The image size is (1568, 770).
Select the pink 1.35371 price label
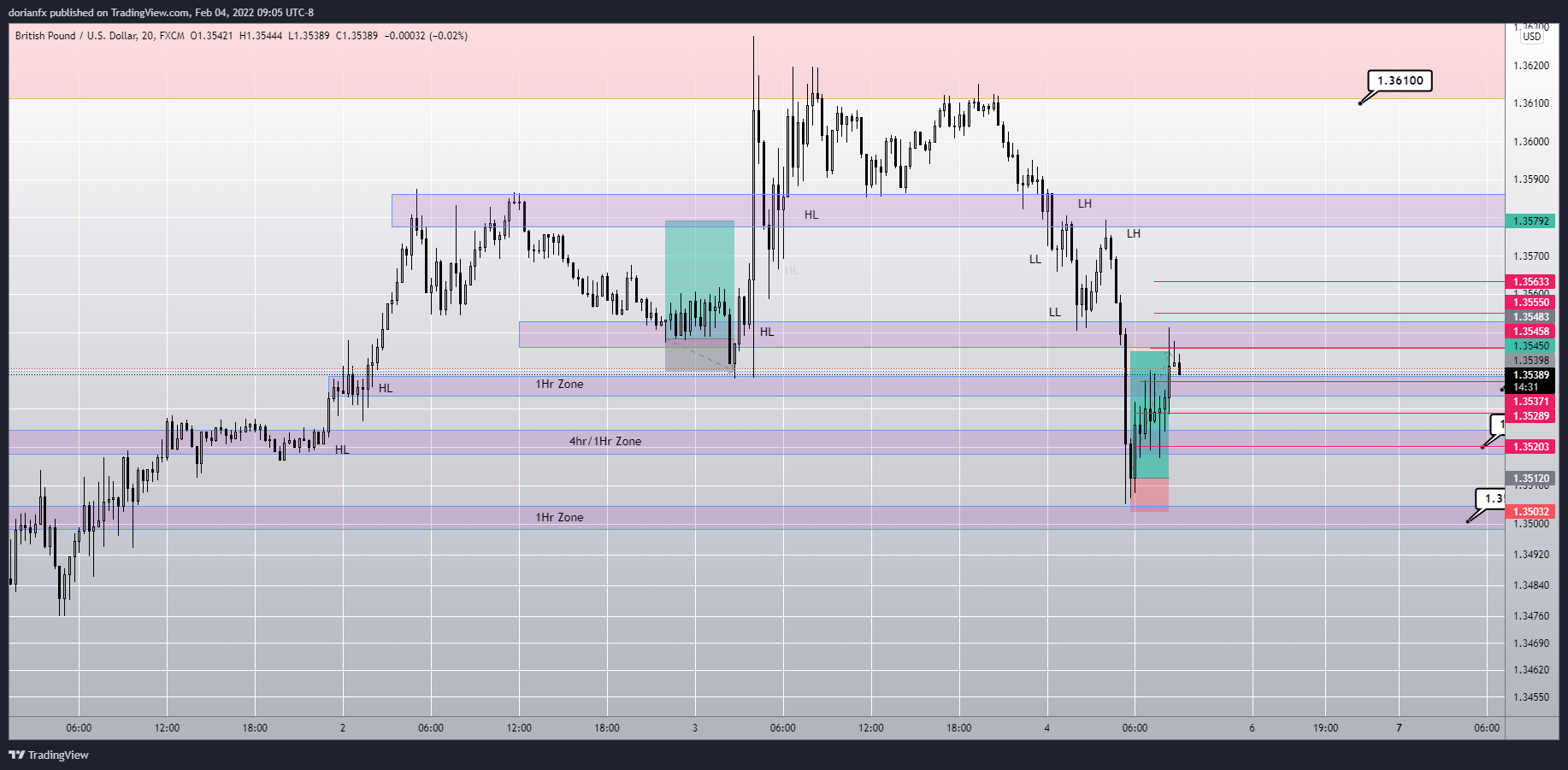point(1530,402)
